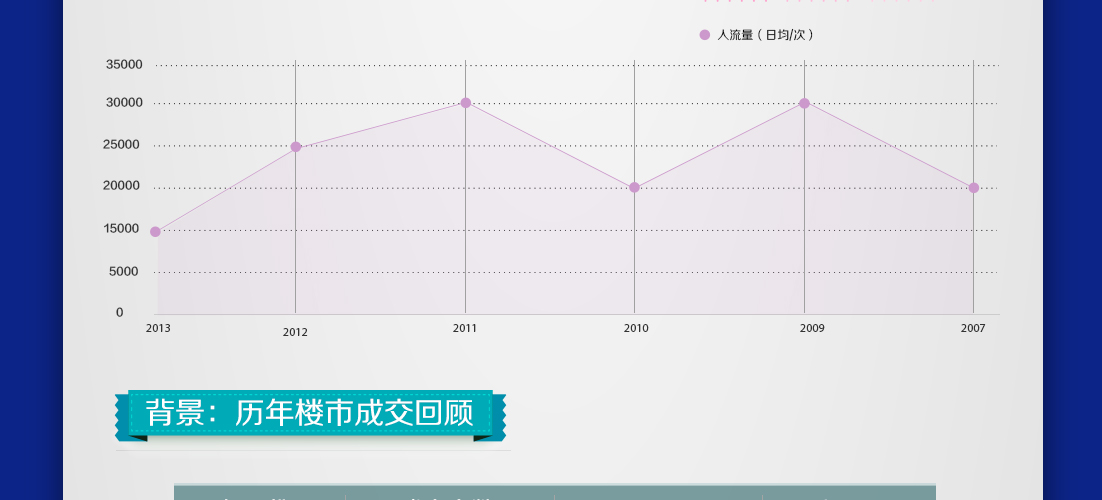Click the purple legend dot for 人流量

(x=705, y=35)
